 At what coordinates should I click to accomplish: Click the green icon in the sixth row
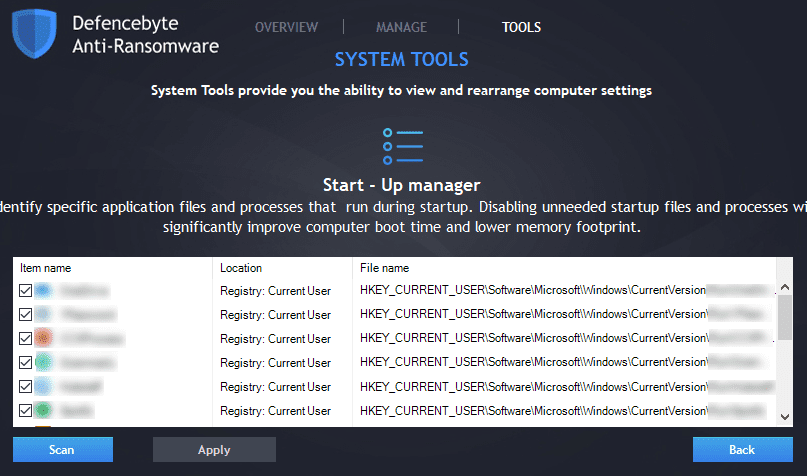[43, 410]
